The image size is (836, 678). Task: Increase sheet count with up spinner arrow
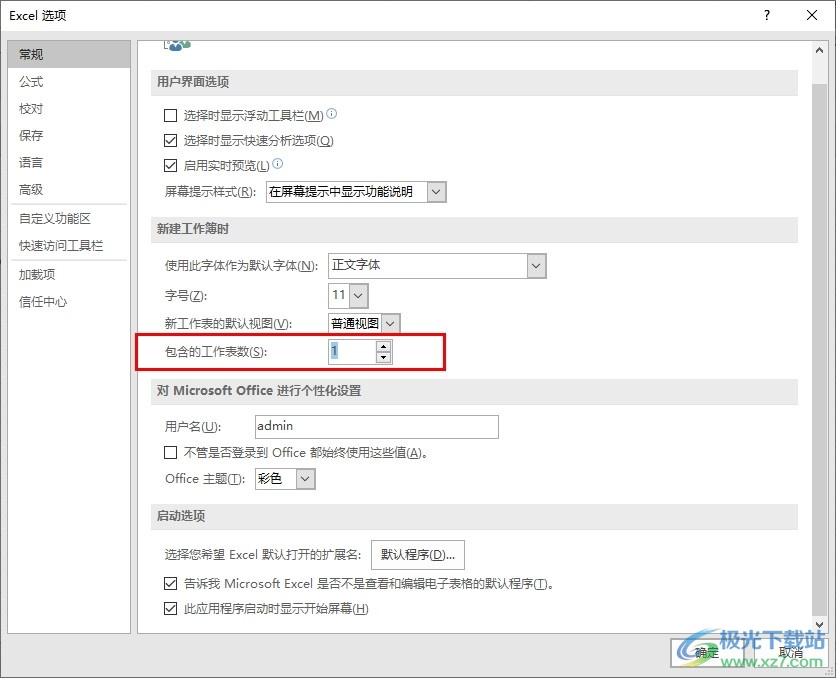(x=383, y=346)
